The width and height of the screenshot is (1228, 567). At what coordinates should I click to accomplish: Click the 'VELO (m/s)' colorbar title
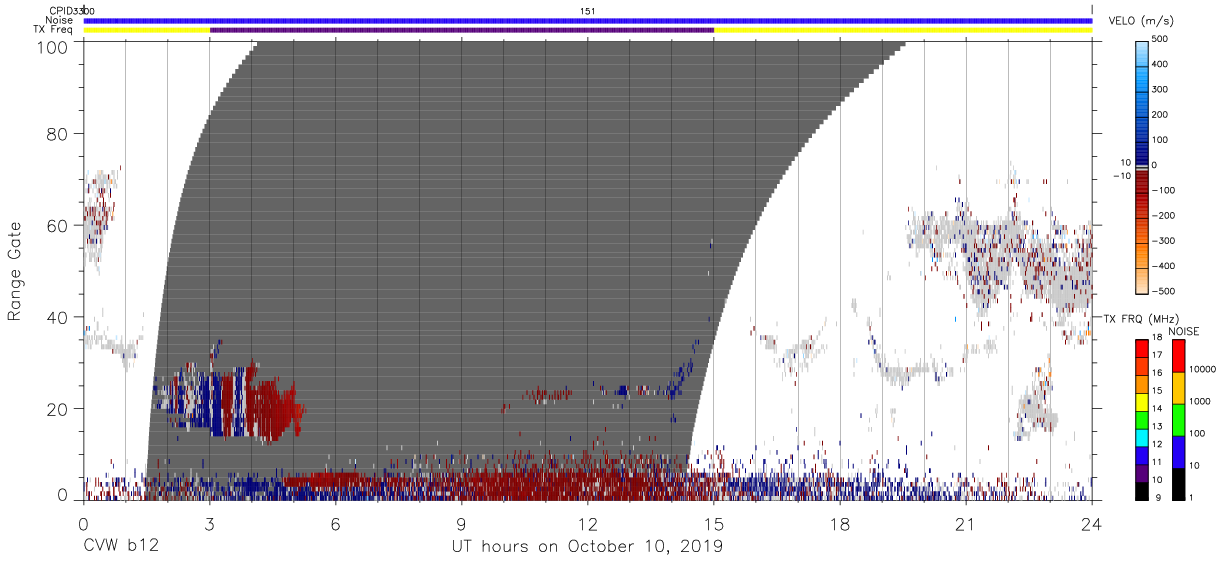tap(1142, 21)
